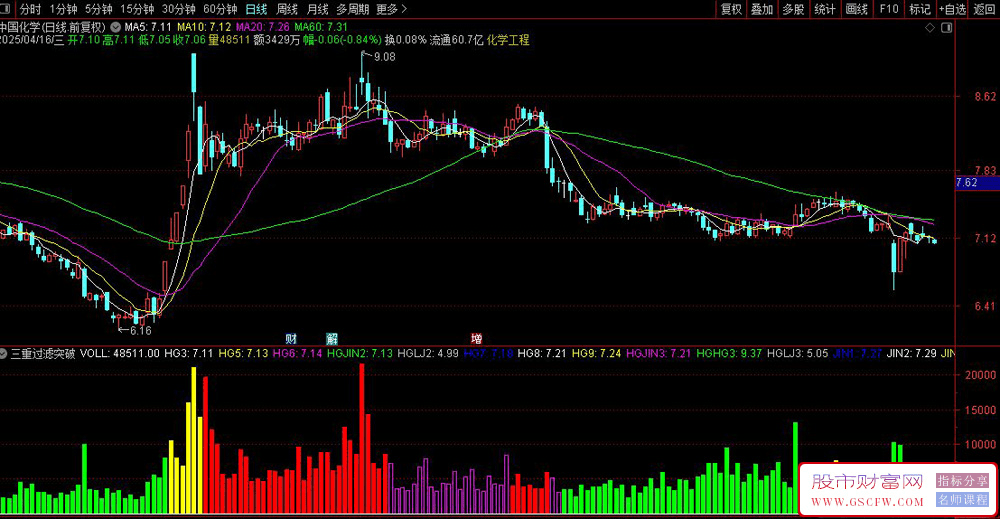
Task: Open the 统计 statistics tool
Action: click(825, 9)
